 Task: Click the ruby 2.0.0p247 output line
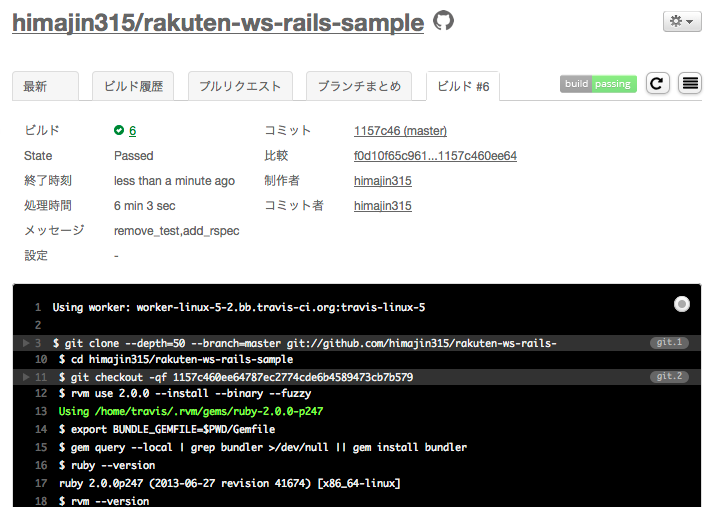tap(229, 483)
